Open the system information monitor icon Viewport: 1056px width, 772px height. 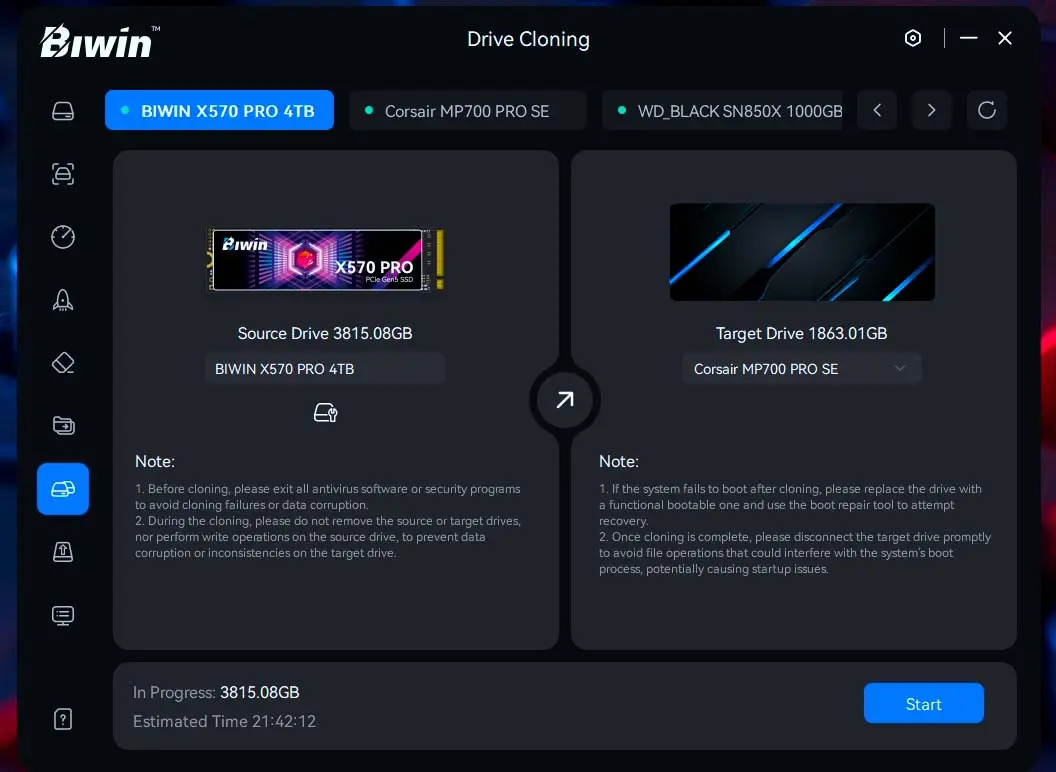pos(63,615)
